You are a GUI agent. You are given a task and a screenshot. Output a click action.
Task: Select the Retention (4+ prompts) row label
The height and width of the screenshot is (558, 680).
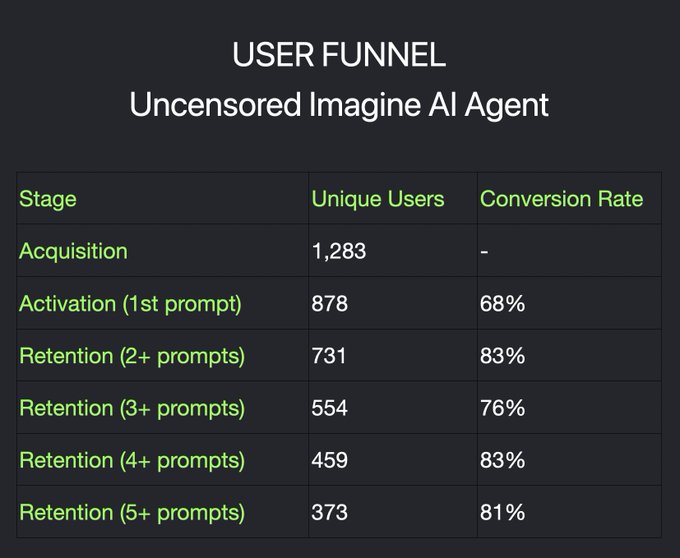pyautogui.click(x=132, y=460)
